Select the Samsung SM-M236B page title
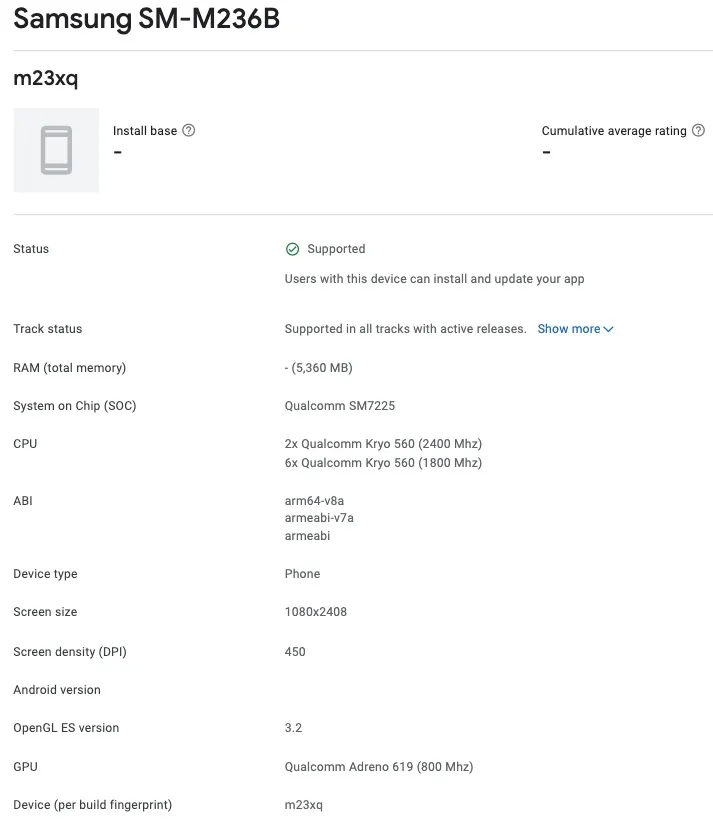The width and height of the screenshot is (713, 819). [146, 18]
